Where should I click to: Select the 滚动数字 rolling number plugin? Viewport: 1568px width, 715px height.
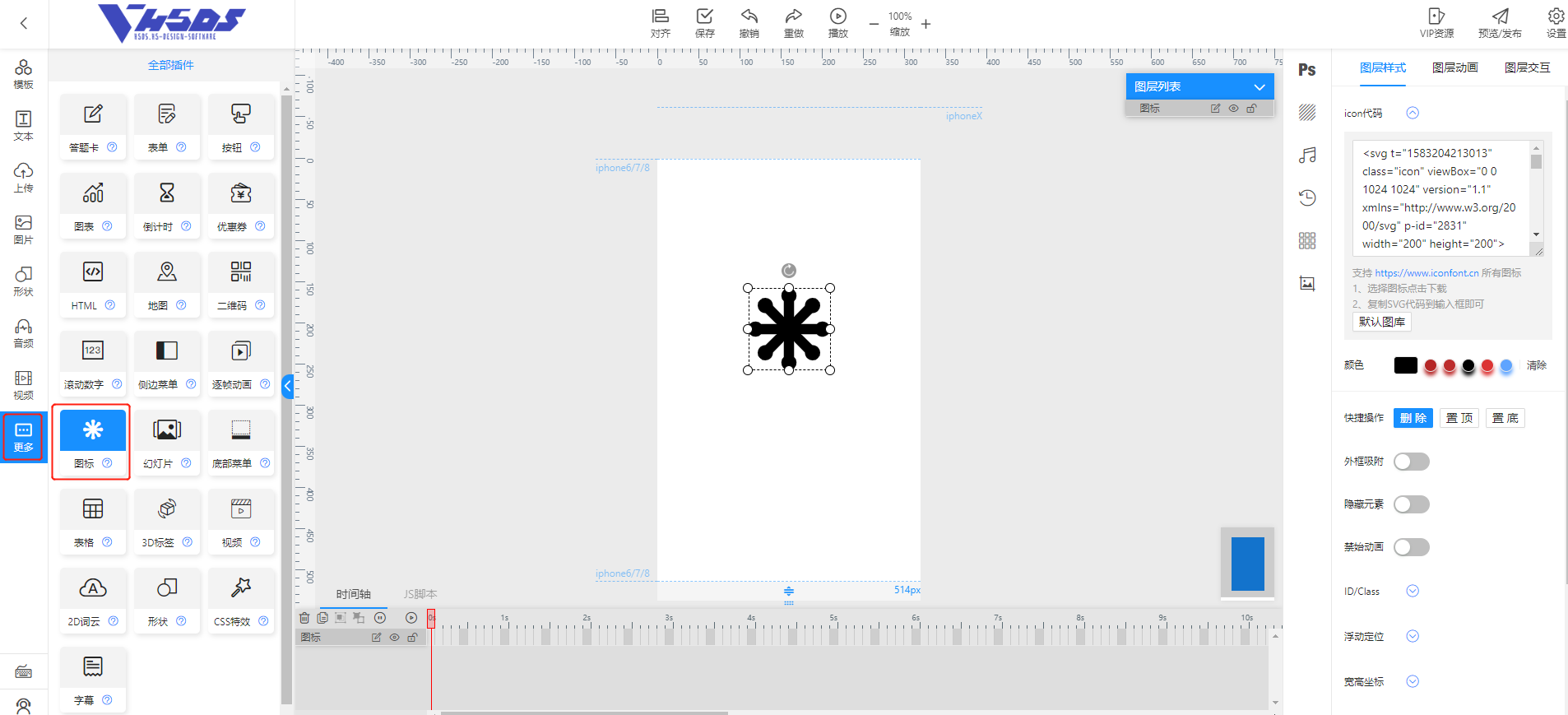[93, 363]
